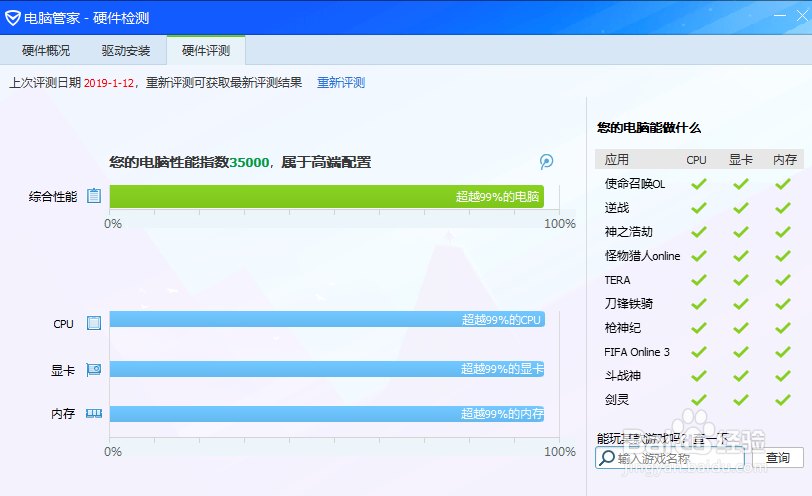Click the 重新评测 link

click(341, 83)
